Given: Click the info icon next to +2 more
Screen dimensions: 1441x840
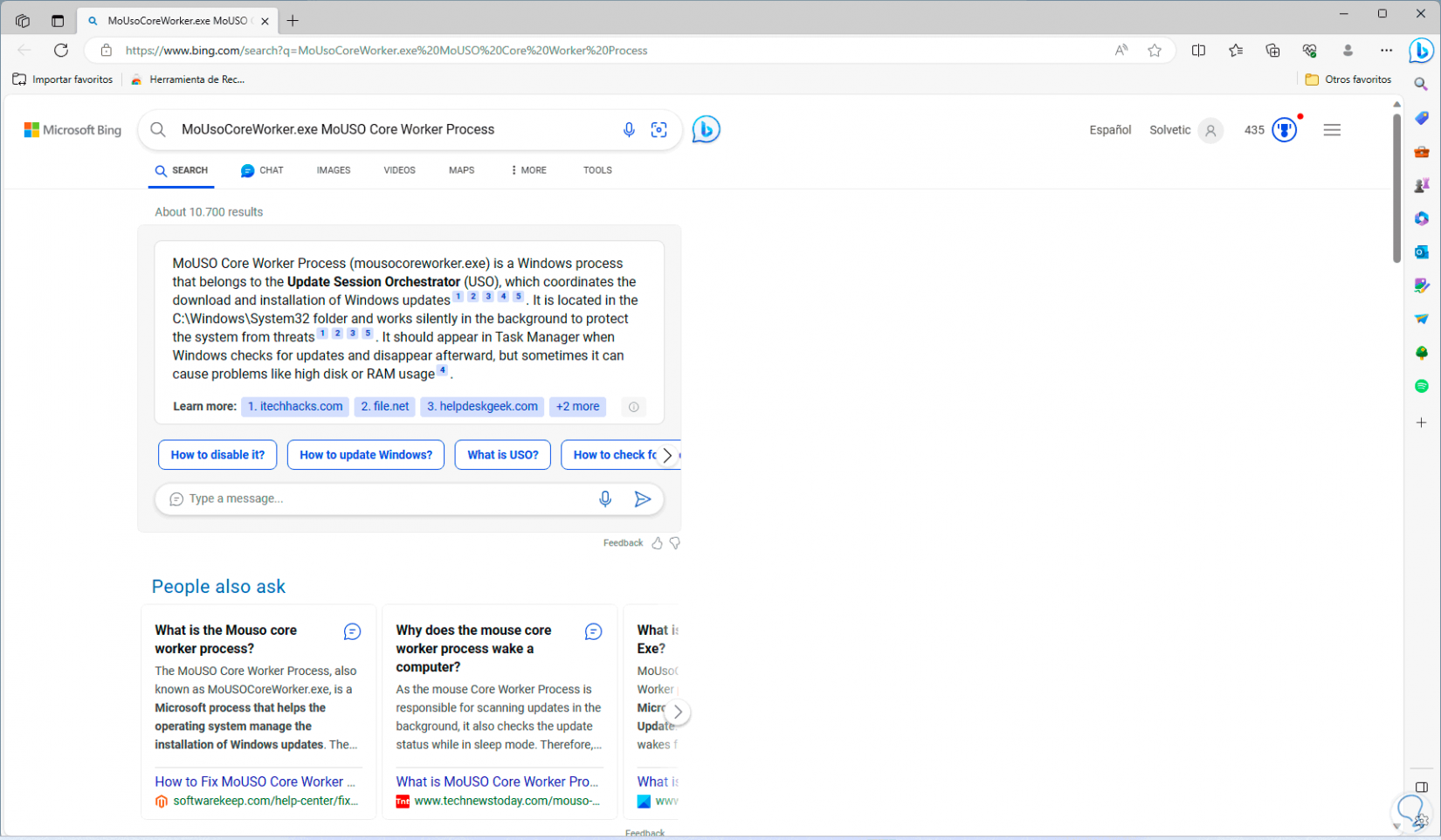Looking at the screenshot, I should pos(634,407).
